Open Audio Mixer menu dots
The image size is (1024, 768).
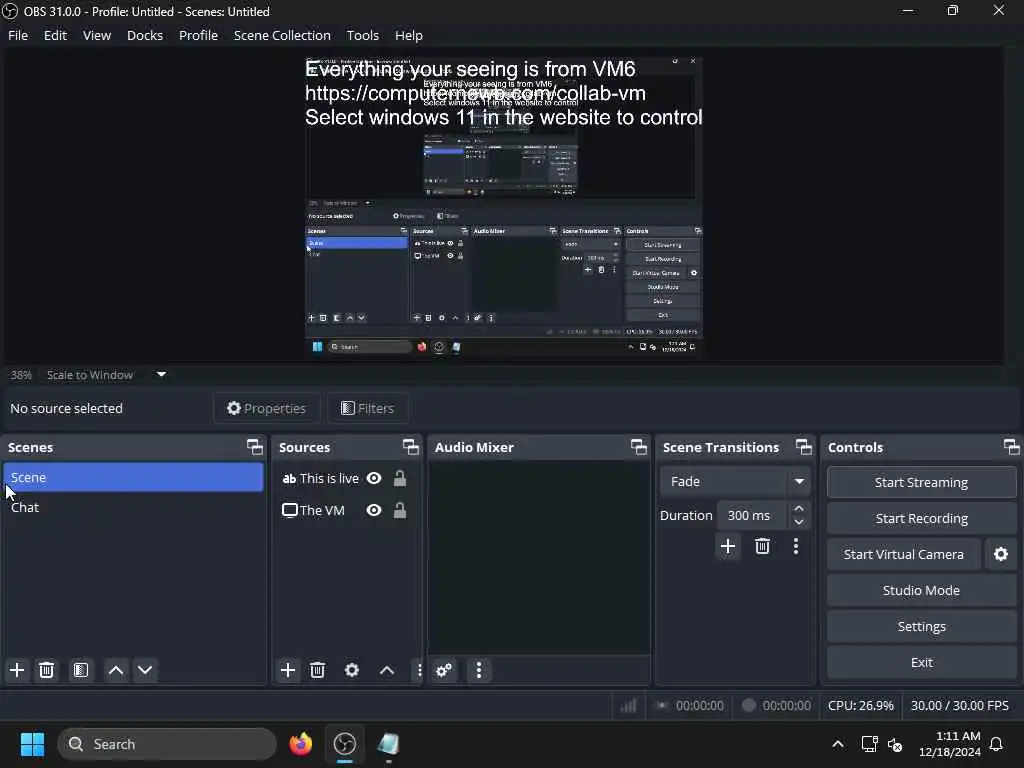click(x=479, y=670)
